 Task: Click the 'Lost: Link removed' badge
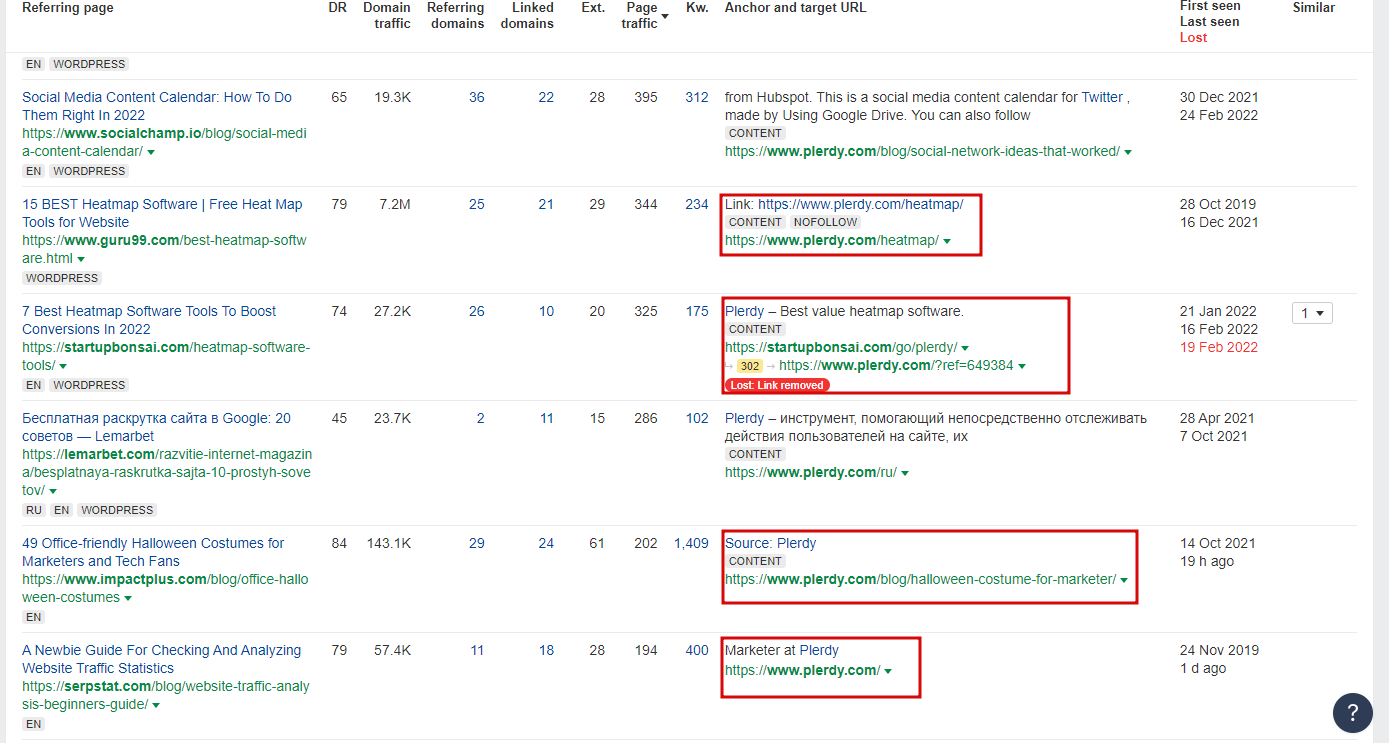pos(776,385)
